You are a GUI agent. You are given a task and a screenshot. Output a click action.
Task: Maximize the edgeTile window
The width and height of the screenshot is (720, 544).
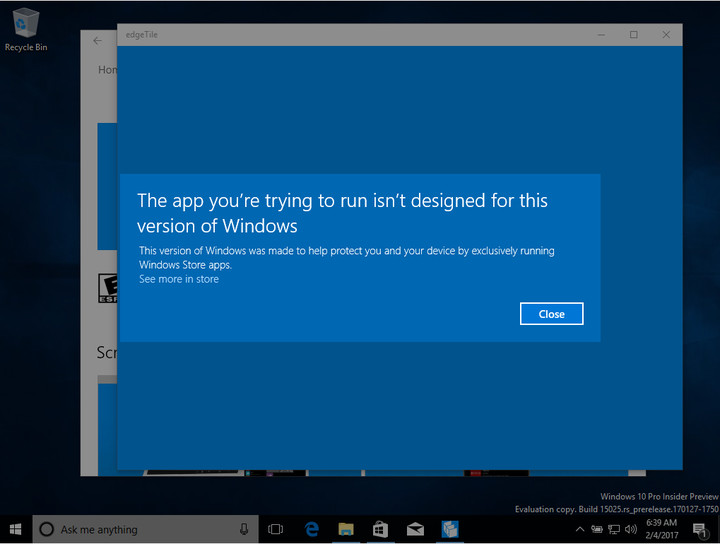[x=633, y=35]
